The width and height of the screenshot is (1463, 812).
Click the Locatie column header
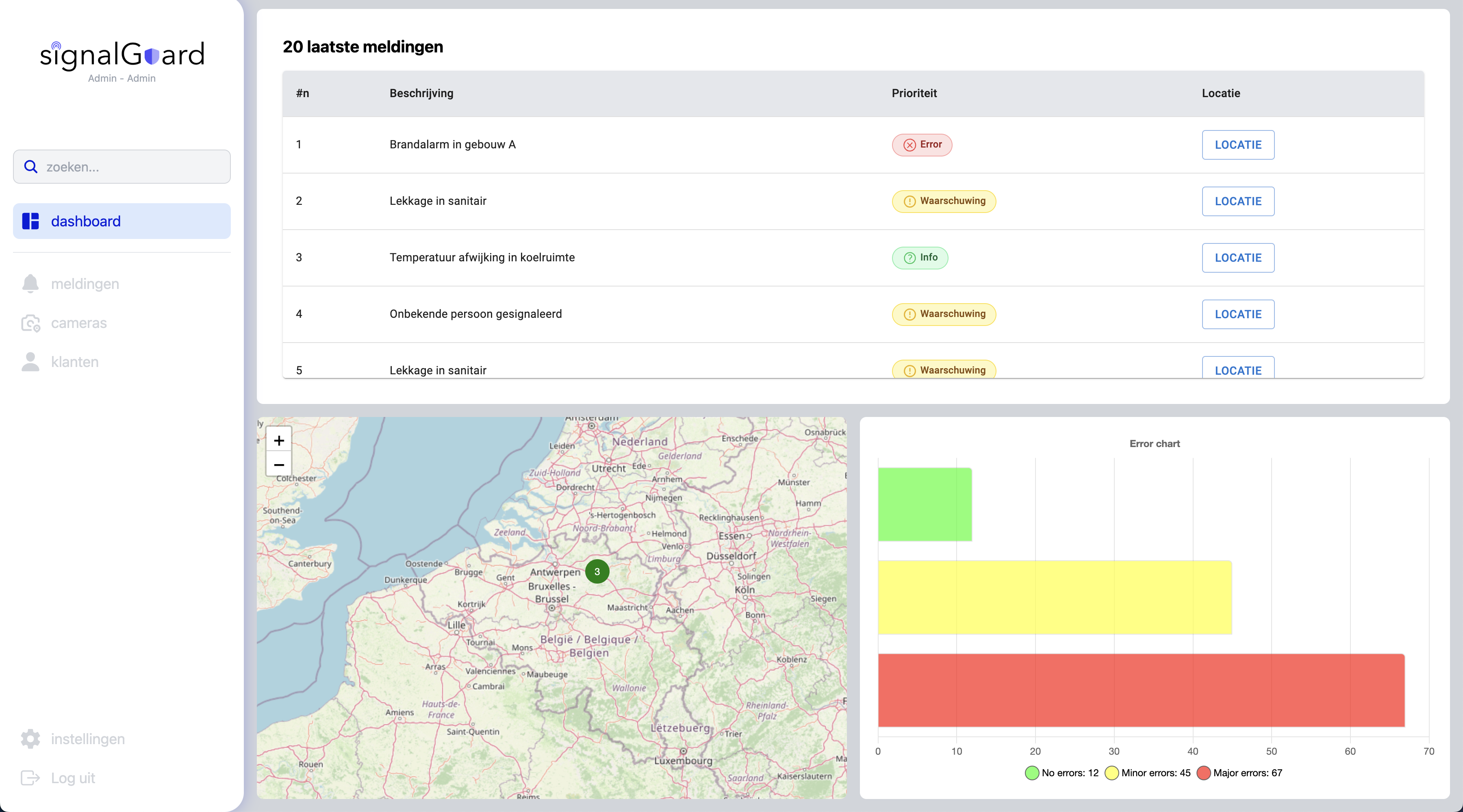(x=1220, y=93)
